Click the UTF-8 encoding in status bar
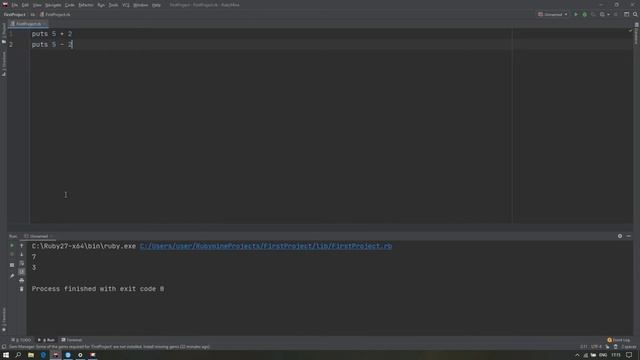The width and height of the screenshot is (640, 360). [596, 347]
